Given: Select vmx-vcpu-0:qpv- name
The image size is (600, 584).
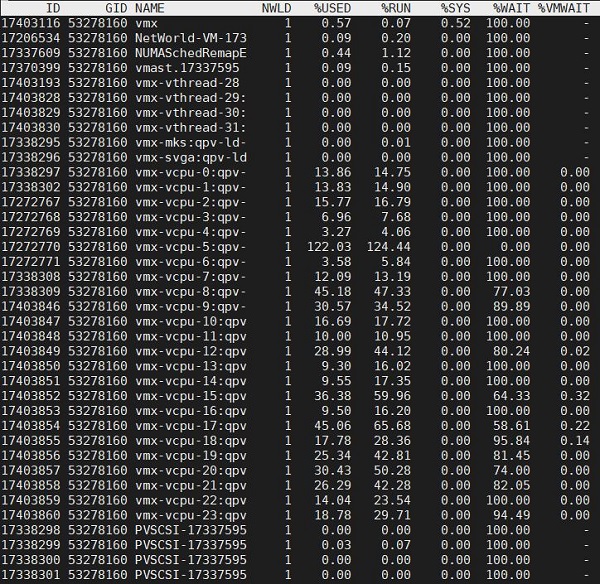Looking at the screenshot, I should [191, 172].
